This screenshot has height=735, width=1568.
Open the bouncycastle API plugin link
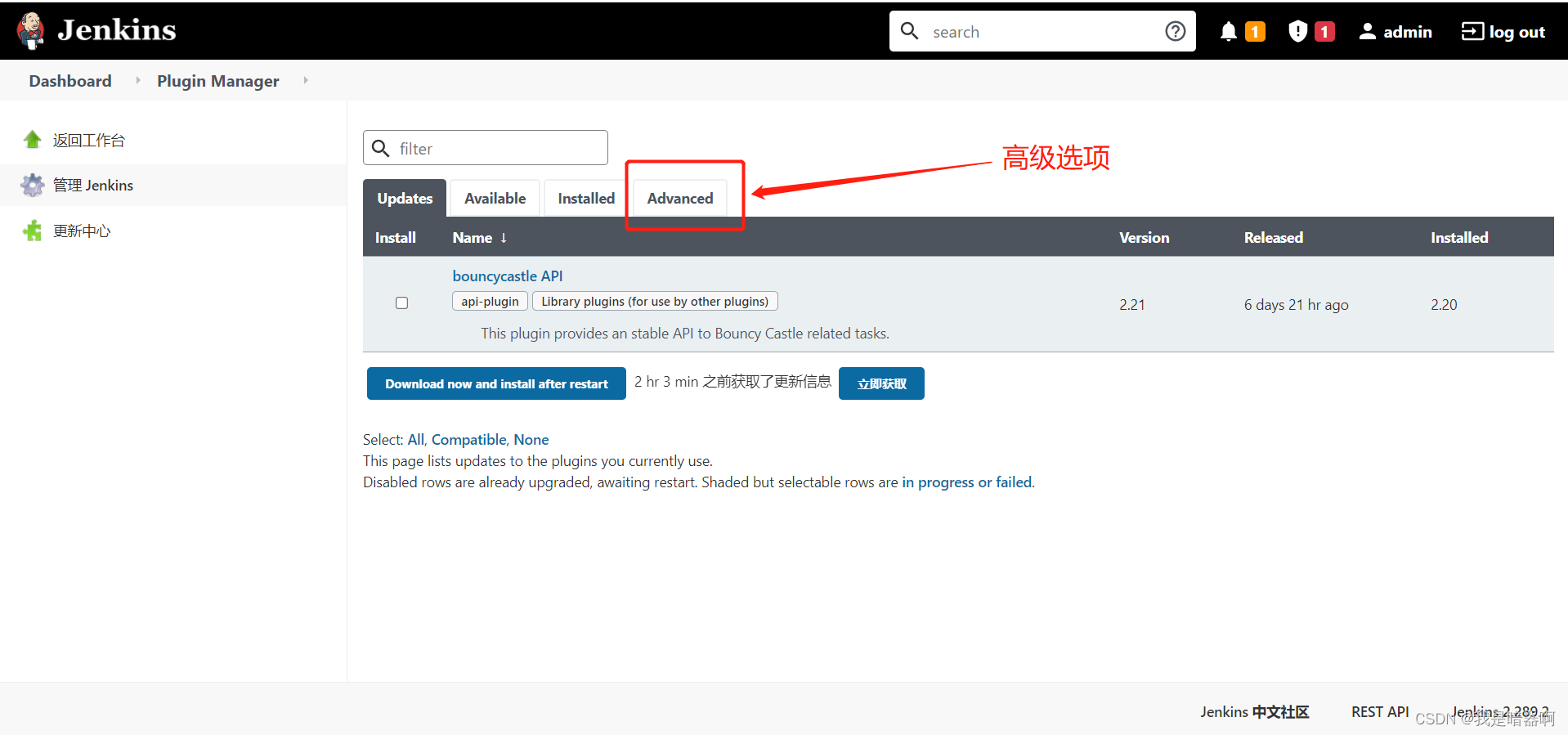[x=508, y=276]
